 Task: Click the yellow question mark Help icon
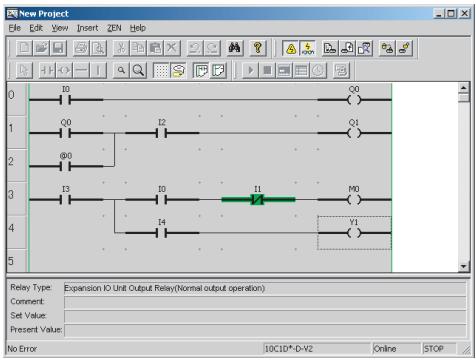click(x=258, y=48)
